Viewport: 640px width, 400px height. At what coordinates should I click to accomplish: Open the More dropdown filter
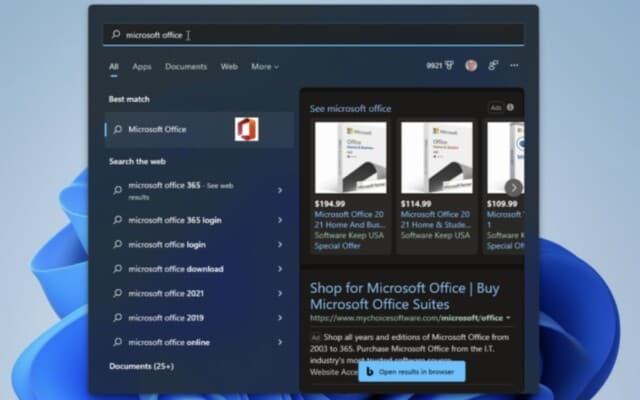click(x=265, y=67)
